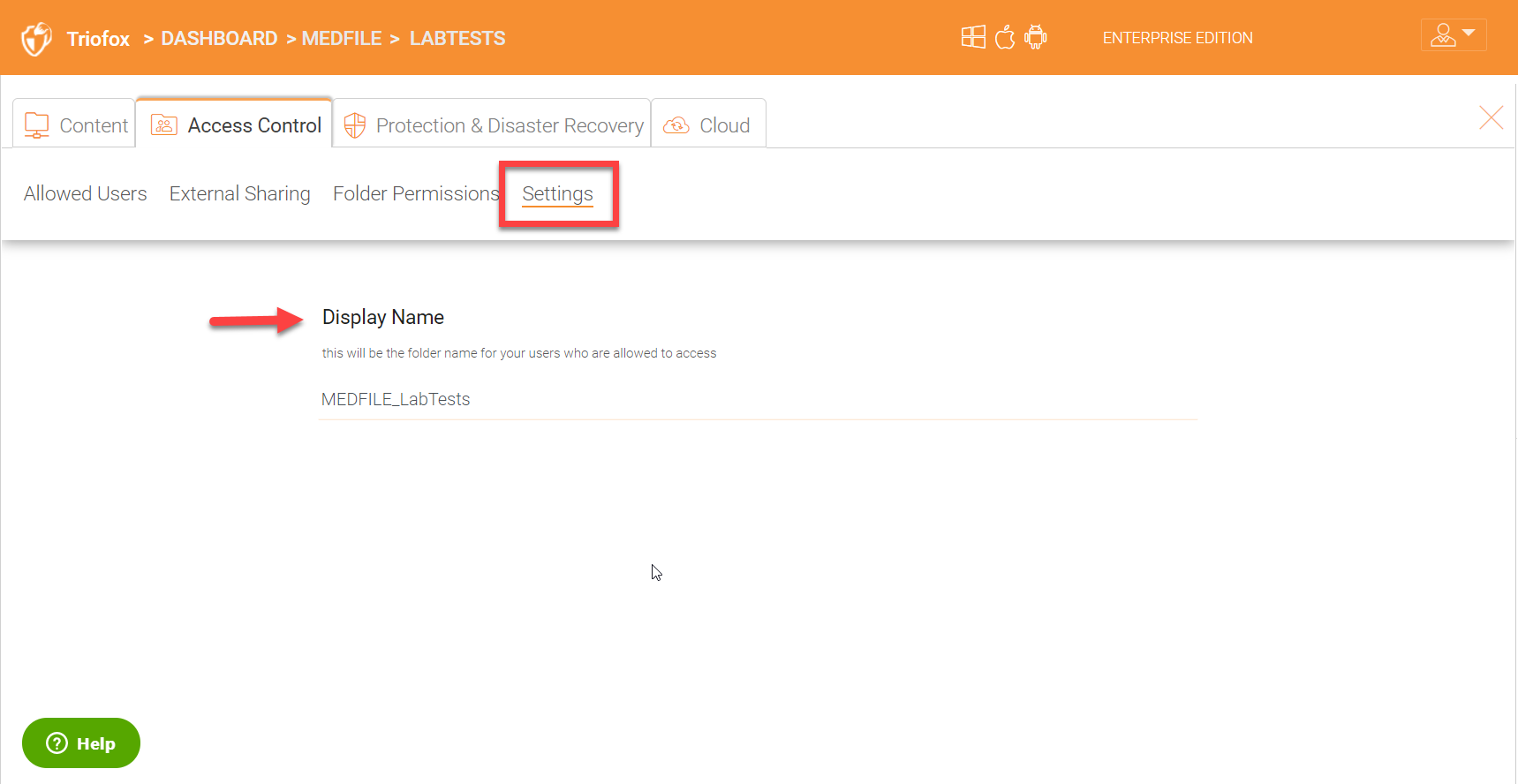The height and width of the screenshot is (784, 1518).
Task: Click the Apple client download icon
Action: (x=1005, y=37)
